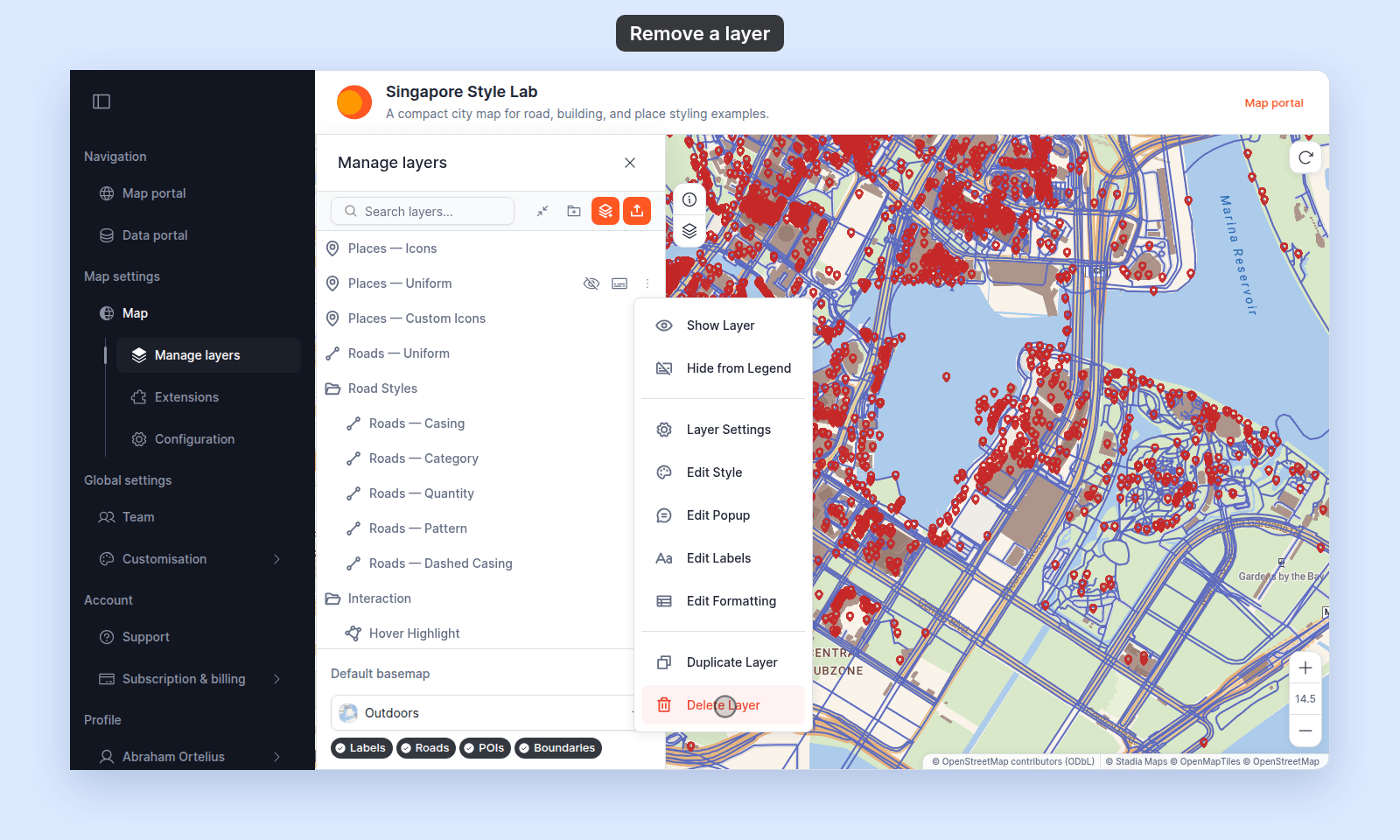Viewport: 1400px width, 840px height.
Task: Toggle Roads basemap chip
Action: coord(426,748)
